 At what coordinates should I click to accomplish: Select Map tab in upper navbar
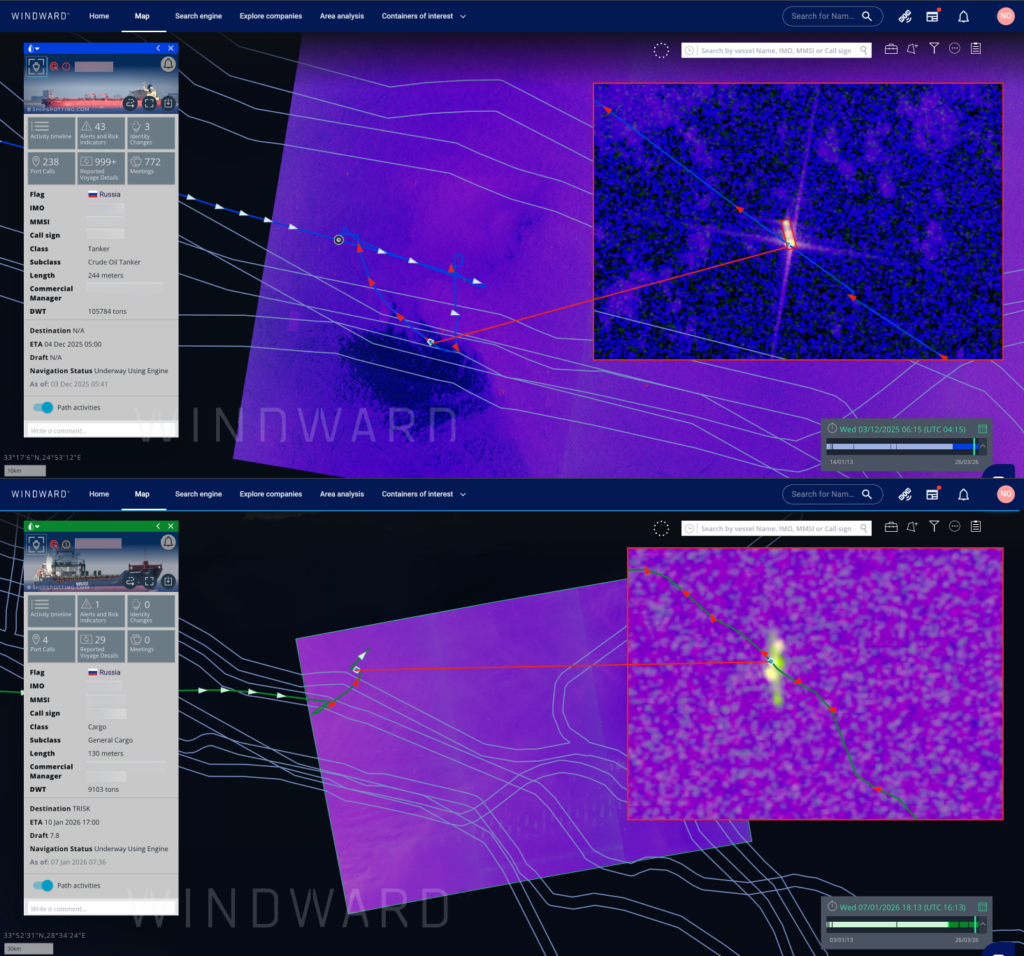pos(142,16)
